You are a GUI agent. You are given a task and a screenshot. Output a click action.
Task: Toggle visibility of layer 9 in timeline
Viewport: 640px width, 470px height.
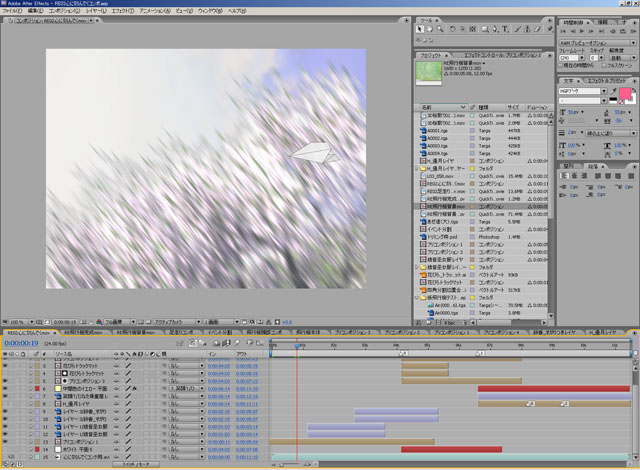click(x=5, y=412)
